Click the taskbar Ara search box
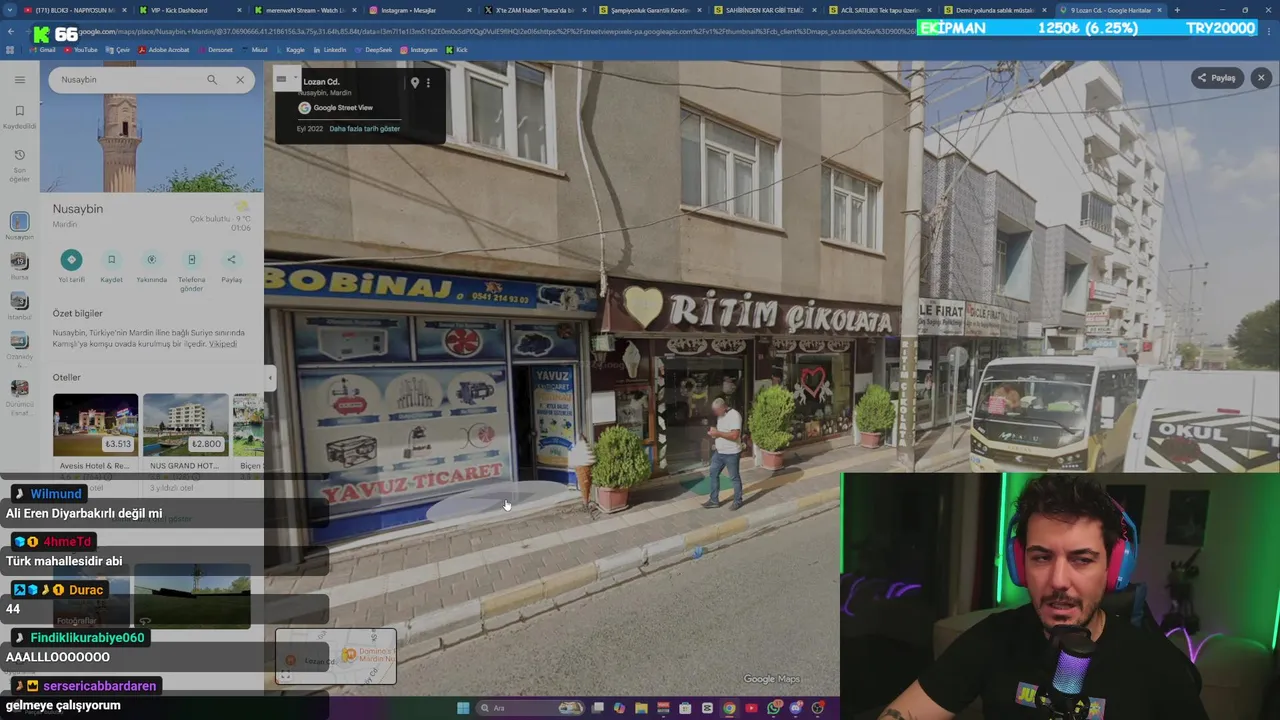The image size is (1280, 720). coord(530,708)
